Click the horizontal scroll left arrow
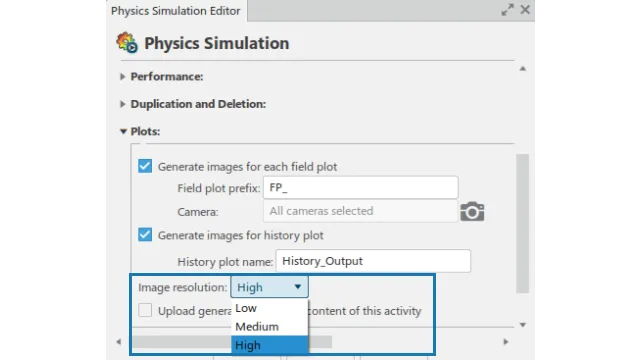Screen dimensions: 640x360 point(118,342)
